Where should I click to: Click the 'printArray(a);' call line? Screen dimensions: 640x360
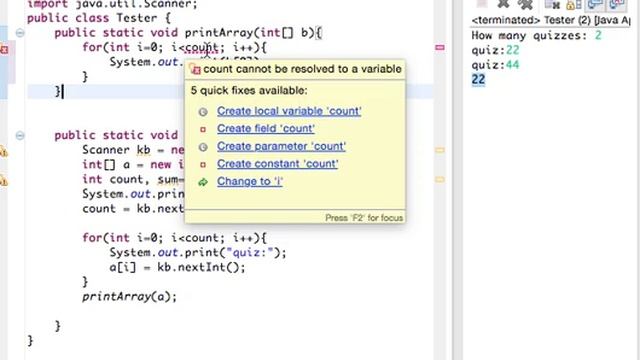[130, 297]
